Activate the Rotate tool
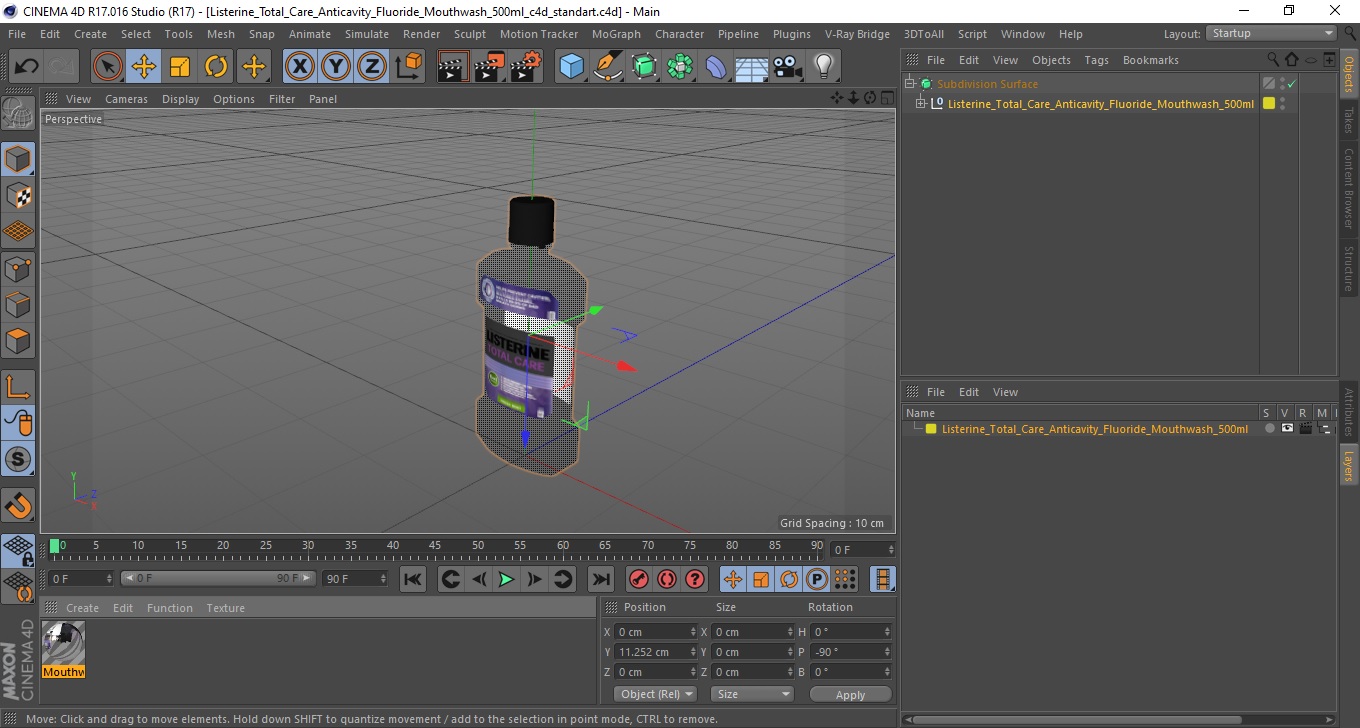Image resolution: width=1360 pixels, height=728 pixels. (216, 67)
